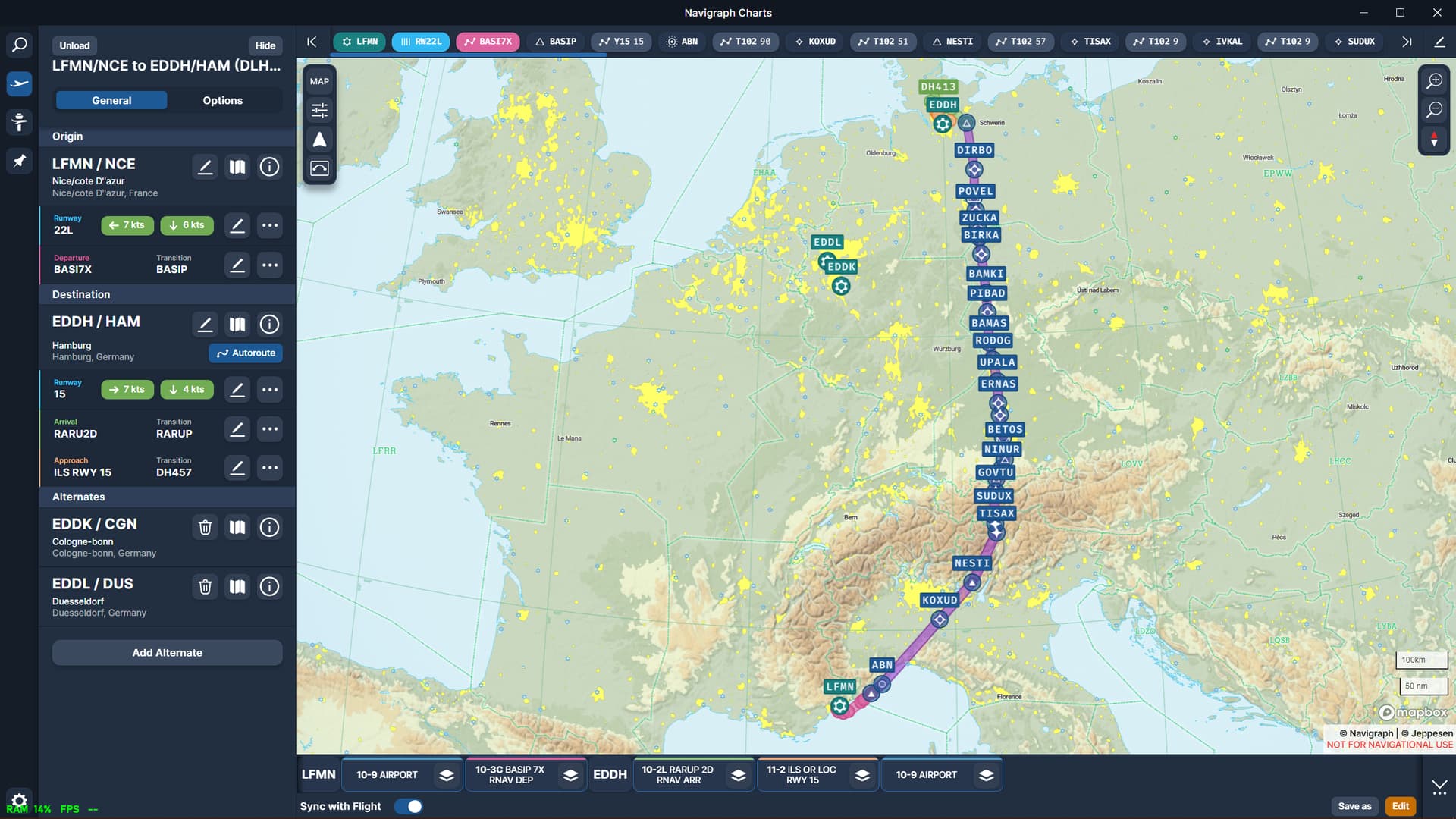Switch to the General tab
Screen dimensions: 1456x819
tap(111, 100)
